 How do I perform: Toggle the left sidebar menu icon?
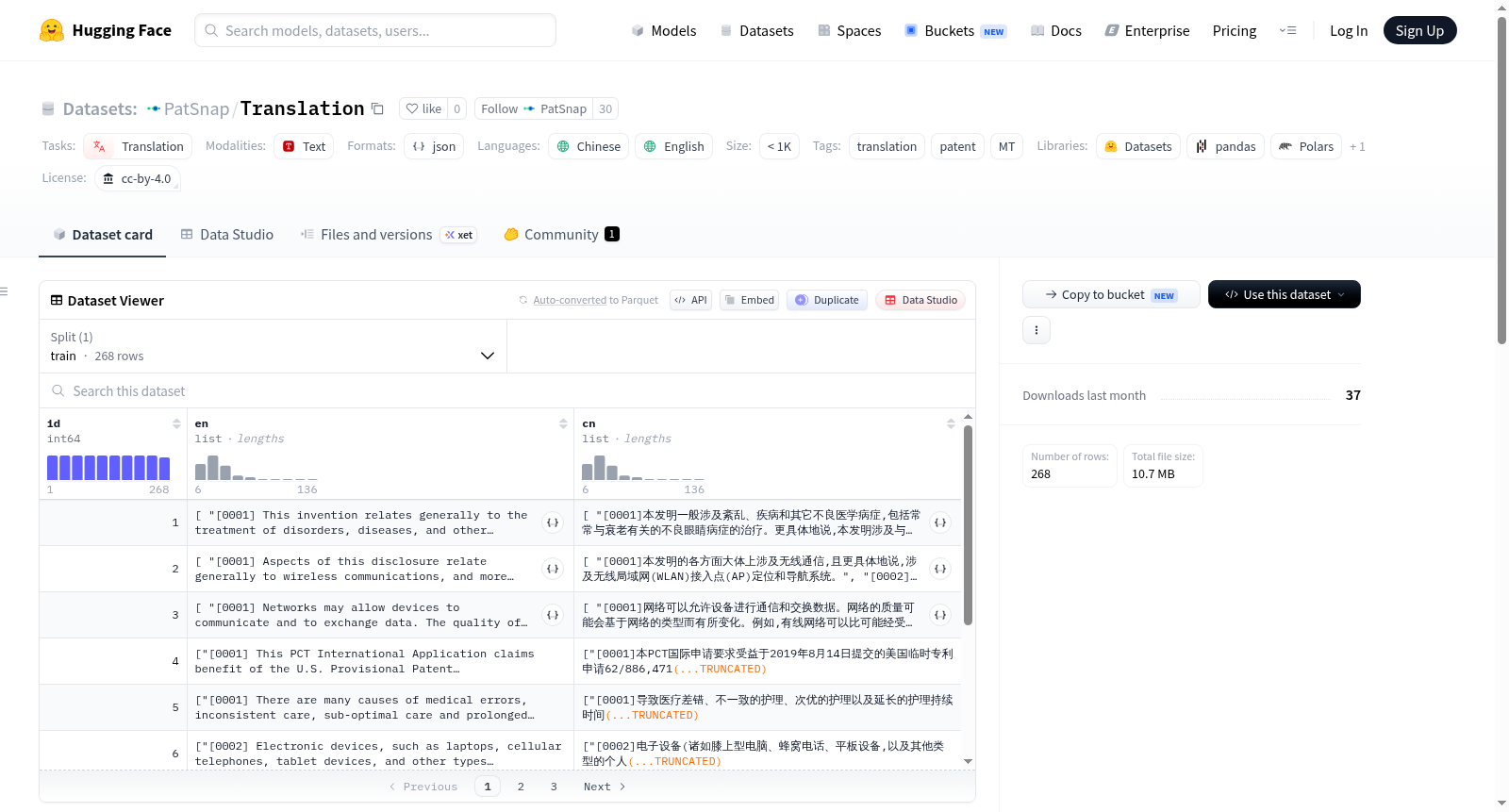[x=4, y=291]
